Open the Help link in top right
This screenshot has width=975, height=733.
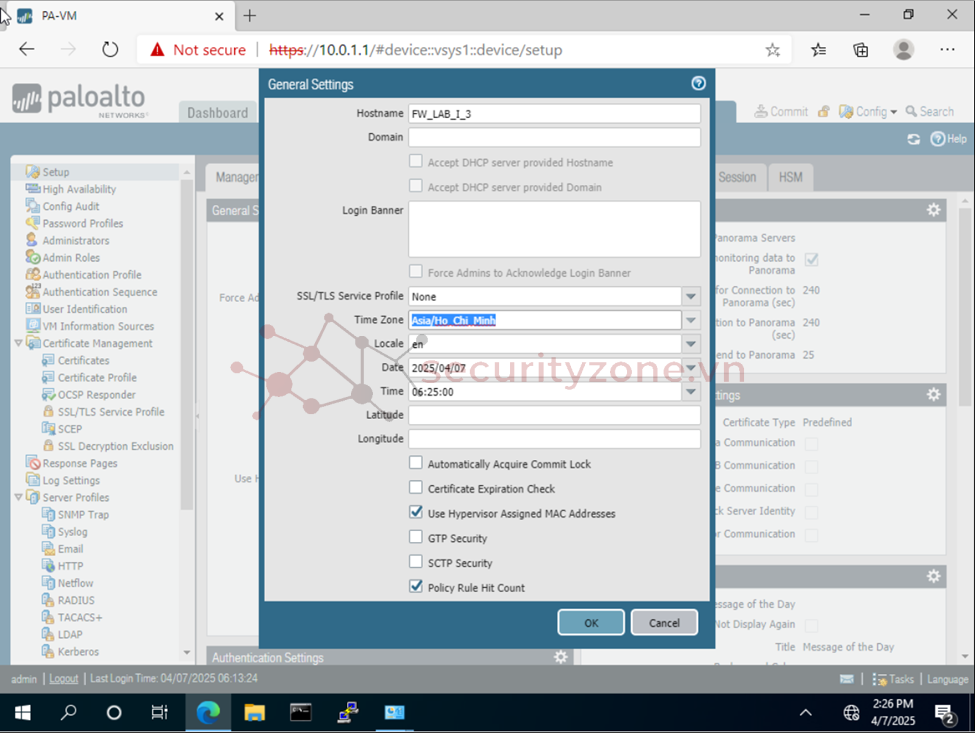pyautogui.click(x=949, y=139)
